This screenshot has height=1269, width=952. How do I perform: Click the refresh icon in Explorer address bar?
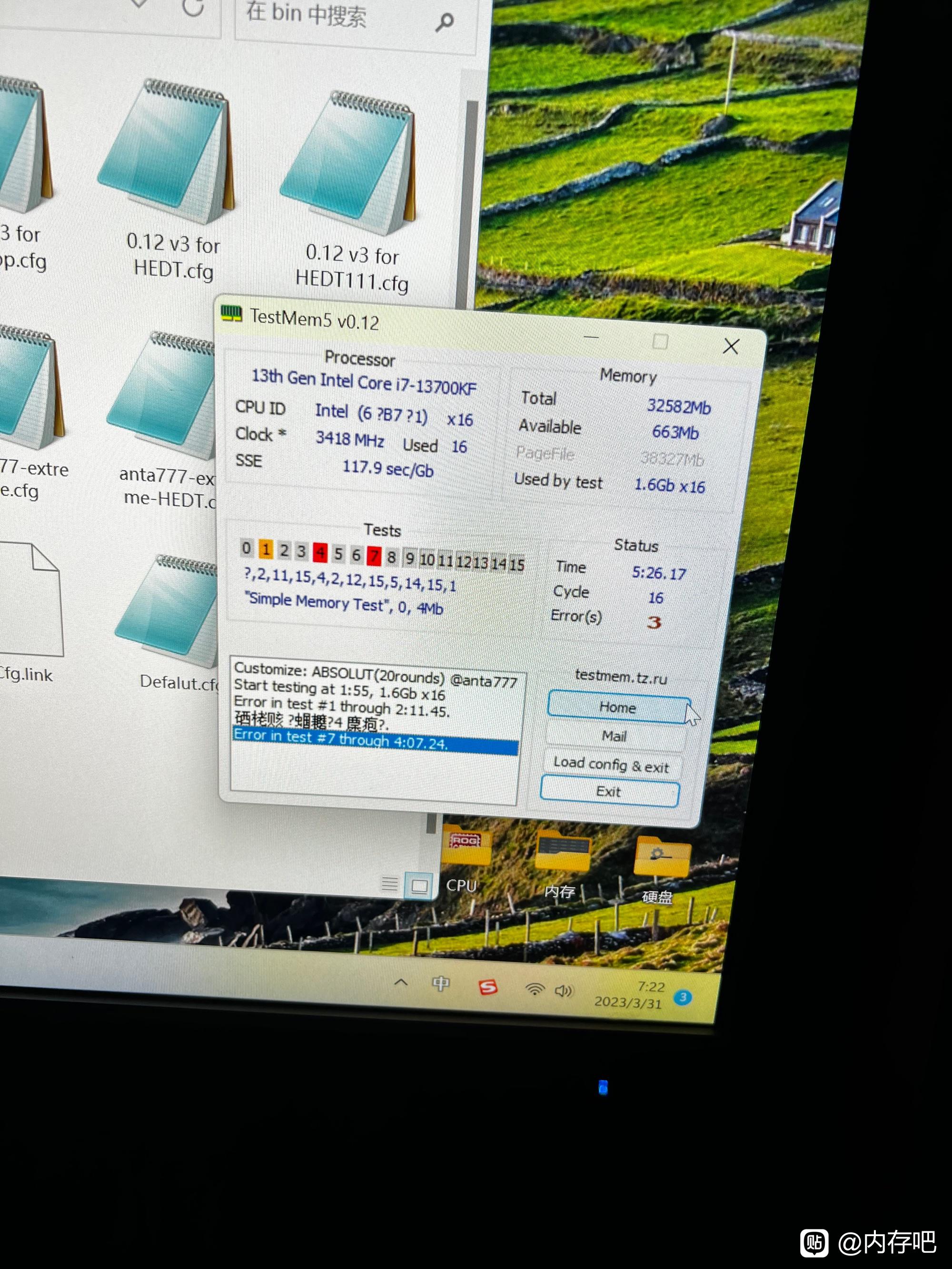coord(193,7)
